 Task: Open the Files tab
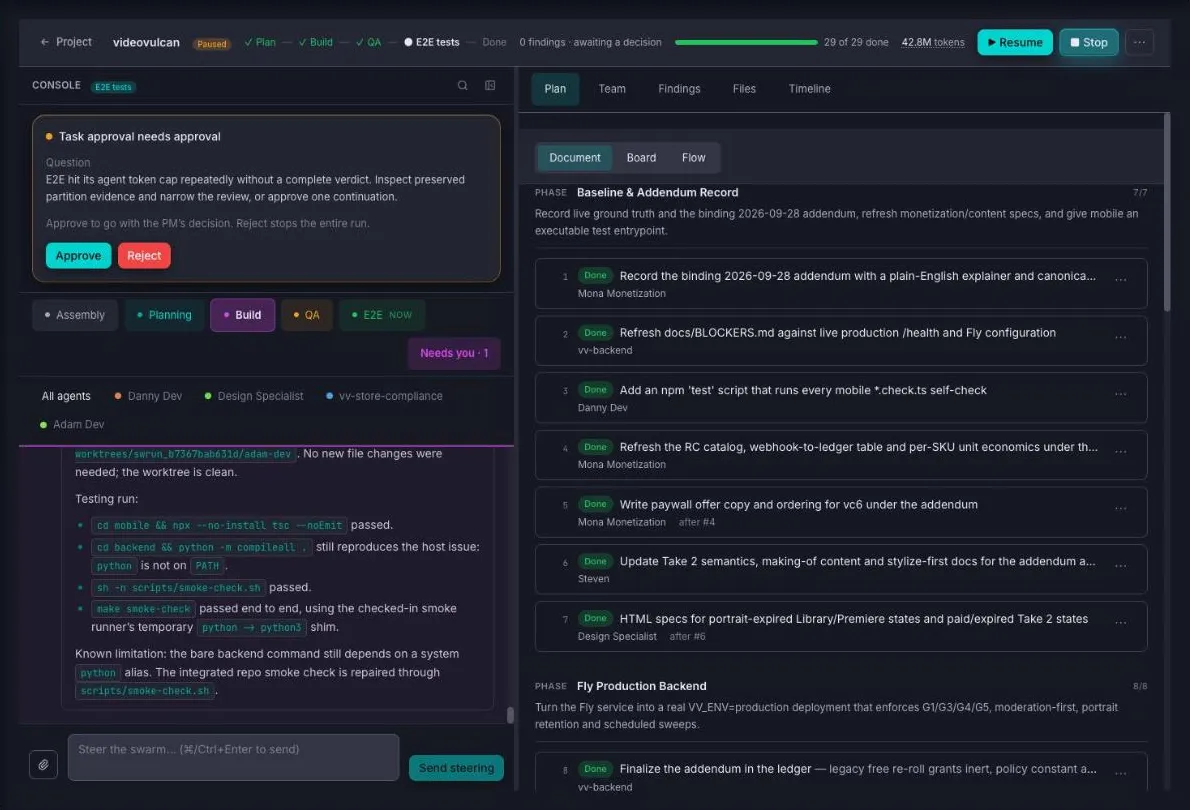tap(744, 89)
